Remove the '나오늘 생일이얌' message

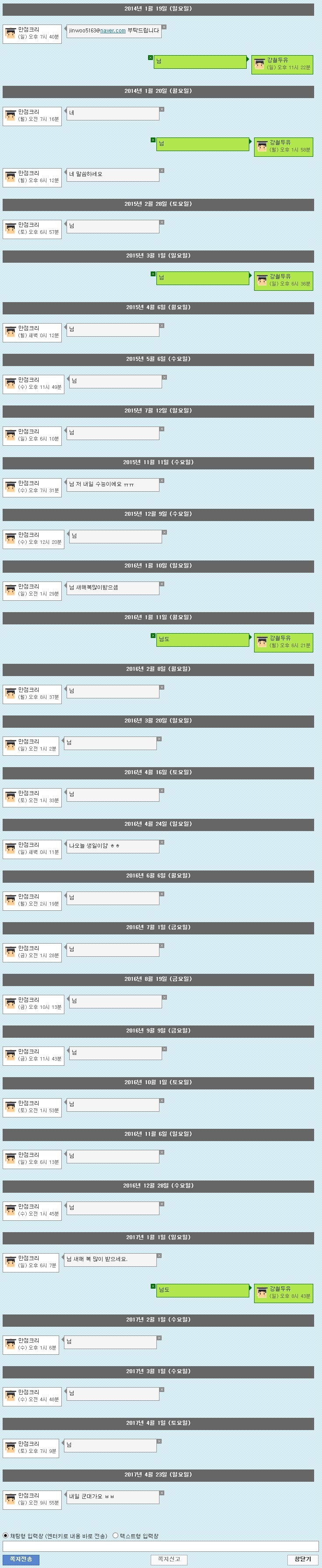point(161,842)
